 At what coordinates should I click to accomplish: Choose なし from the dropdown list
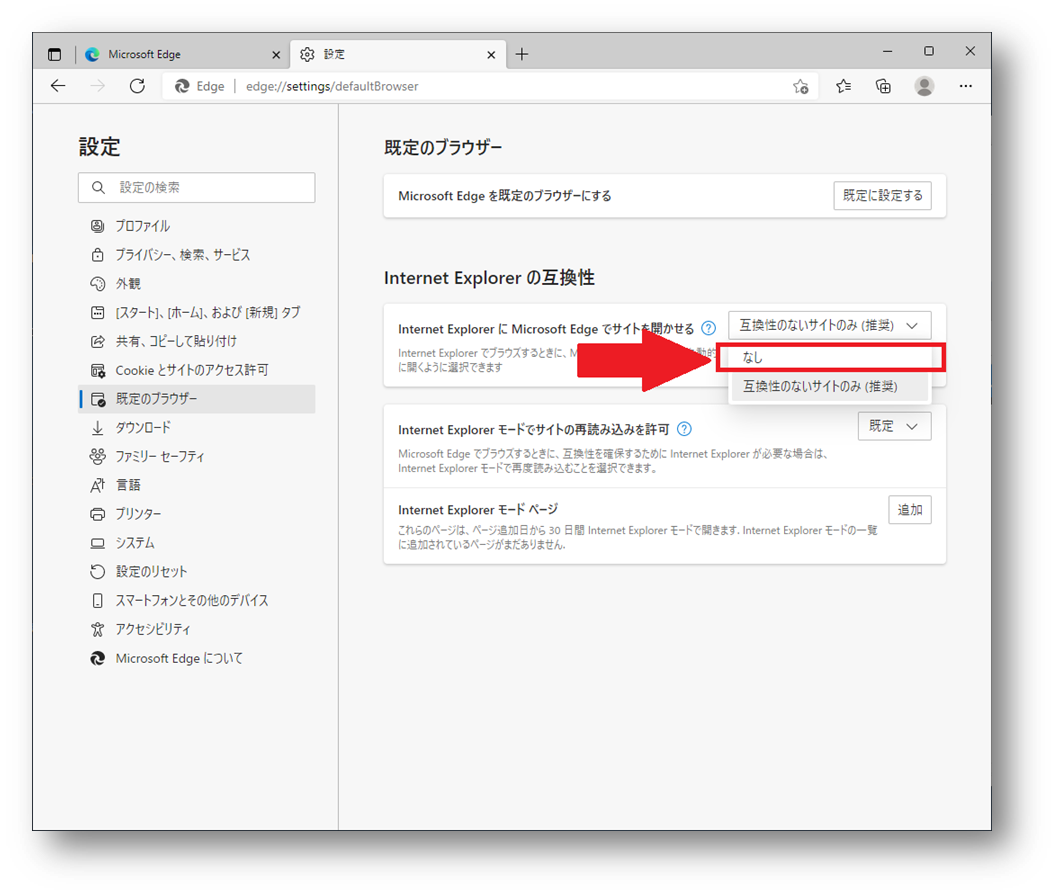(x=830, y=358)
